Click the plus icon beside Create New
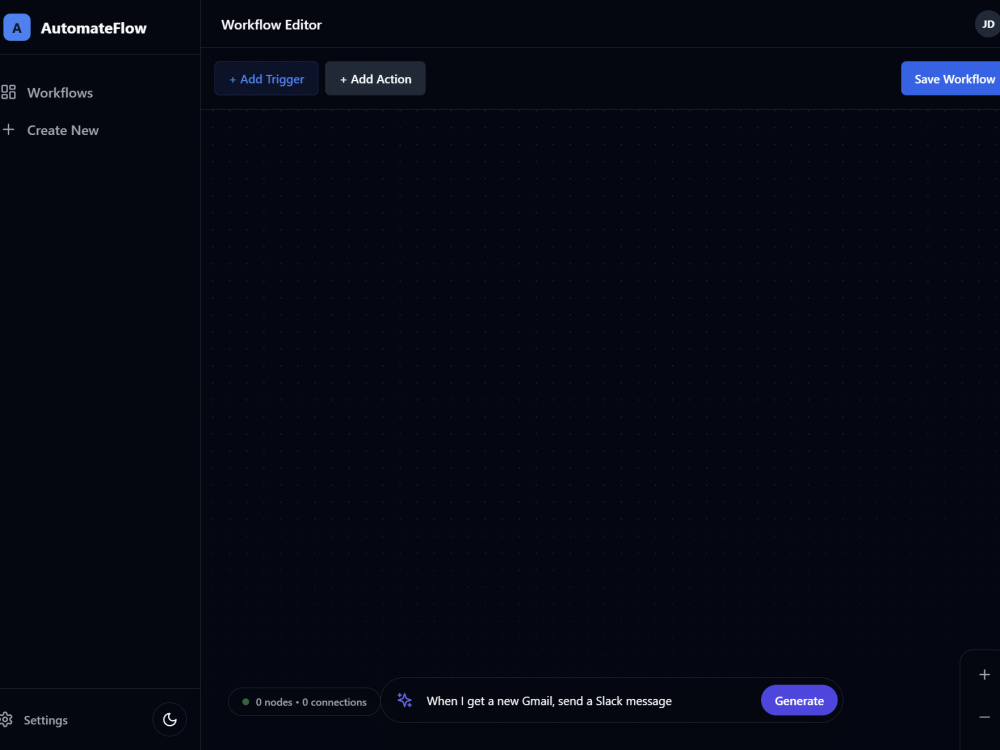The width and height of the screenshot is (1000, 750). coord(8,130)
